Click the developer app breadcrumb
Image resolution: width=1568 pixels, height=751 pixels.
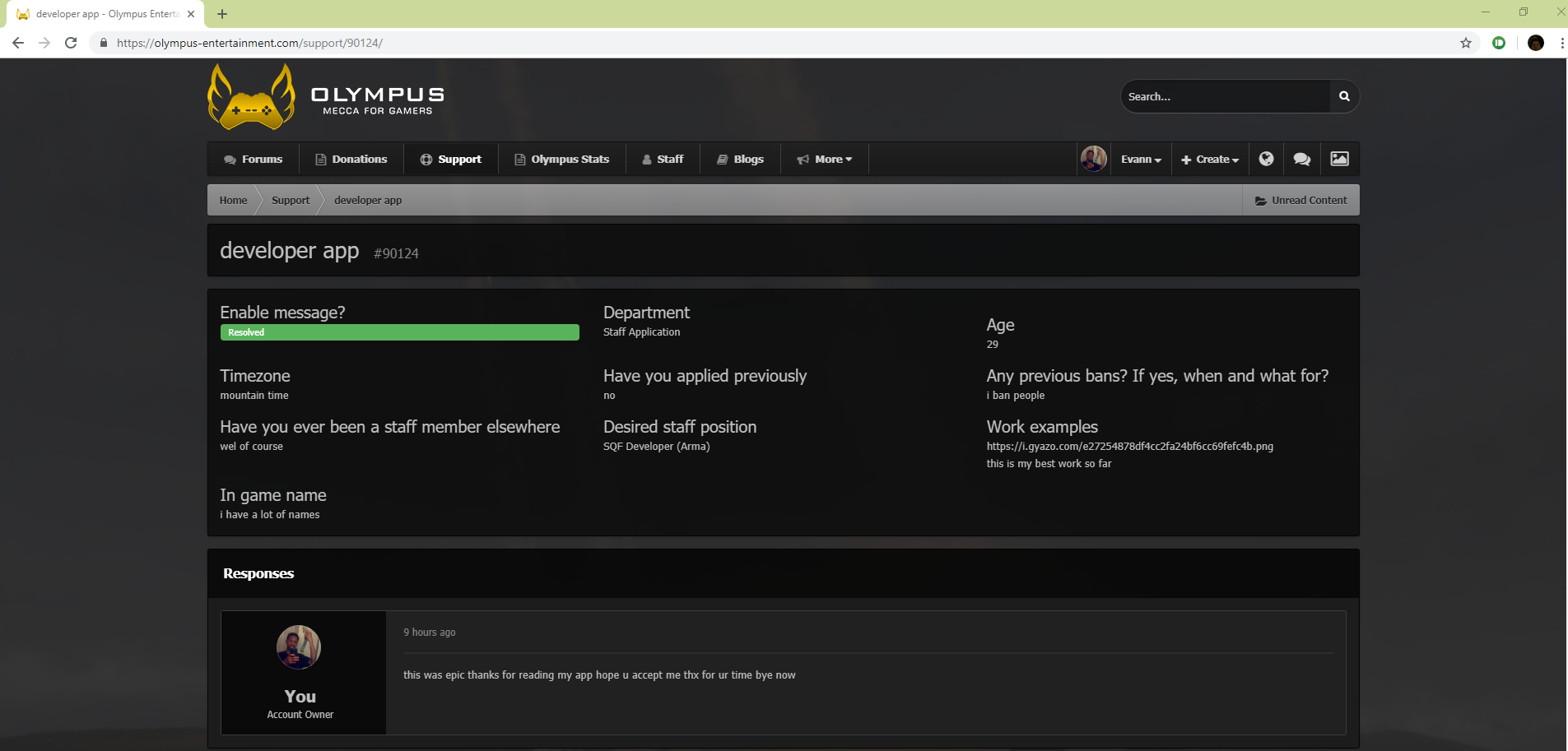pyautogui.click(x=368, y=200)
